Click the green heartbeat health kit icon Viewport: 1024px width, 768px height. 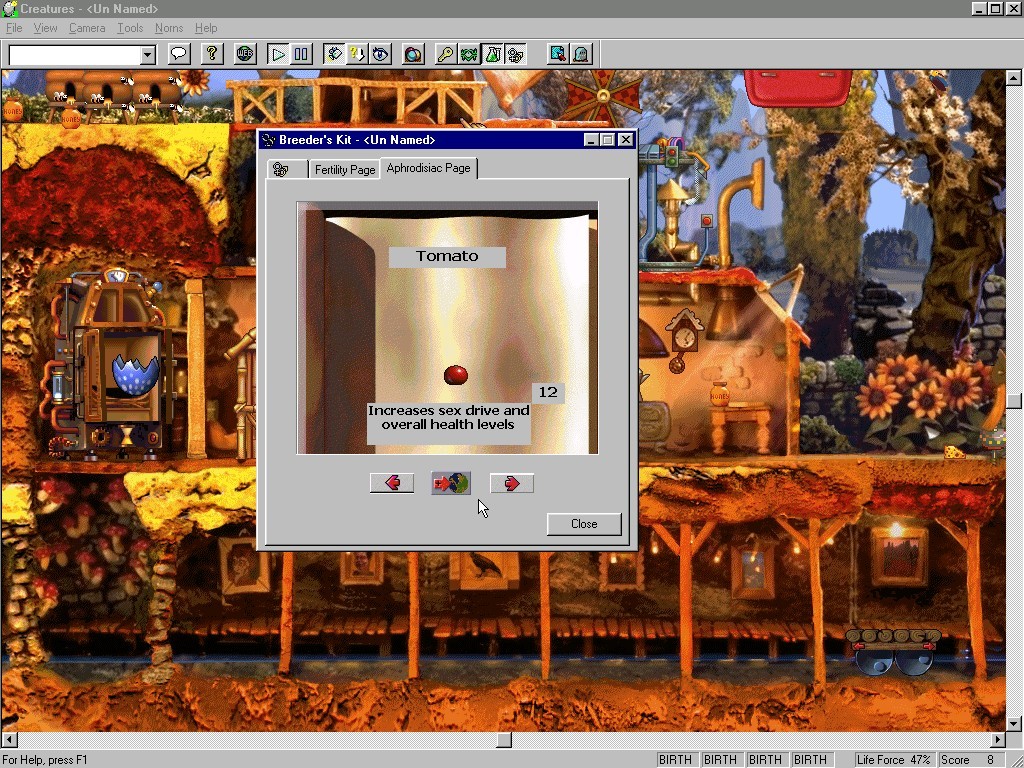[469, 54]
